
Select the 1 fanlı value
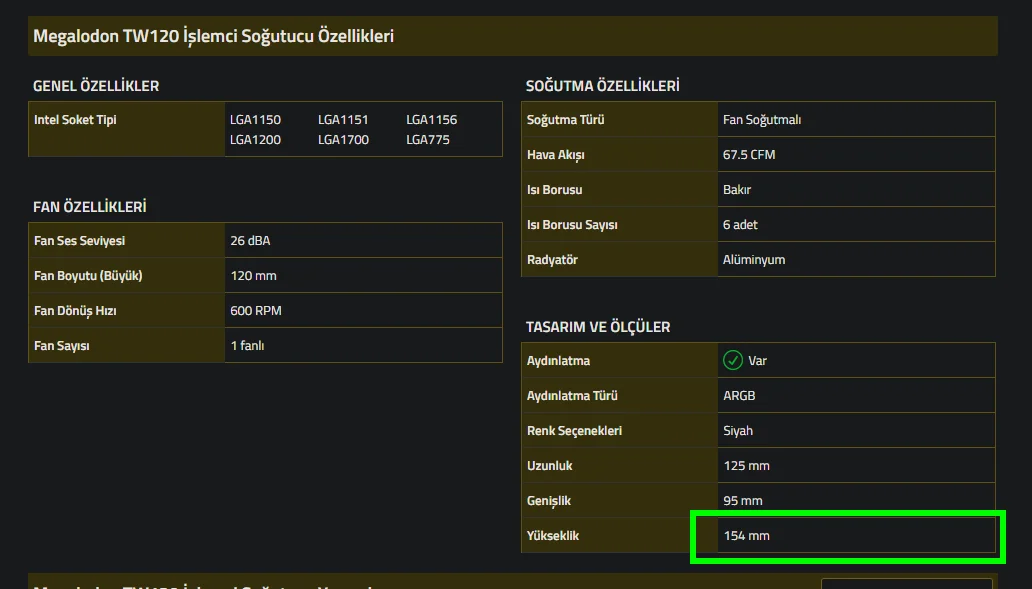[x=247, y=346]
